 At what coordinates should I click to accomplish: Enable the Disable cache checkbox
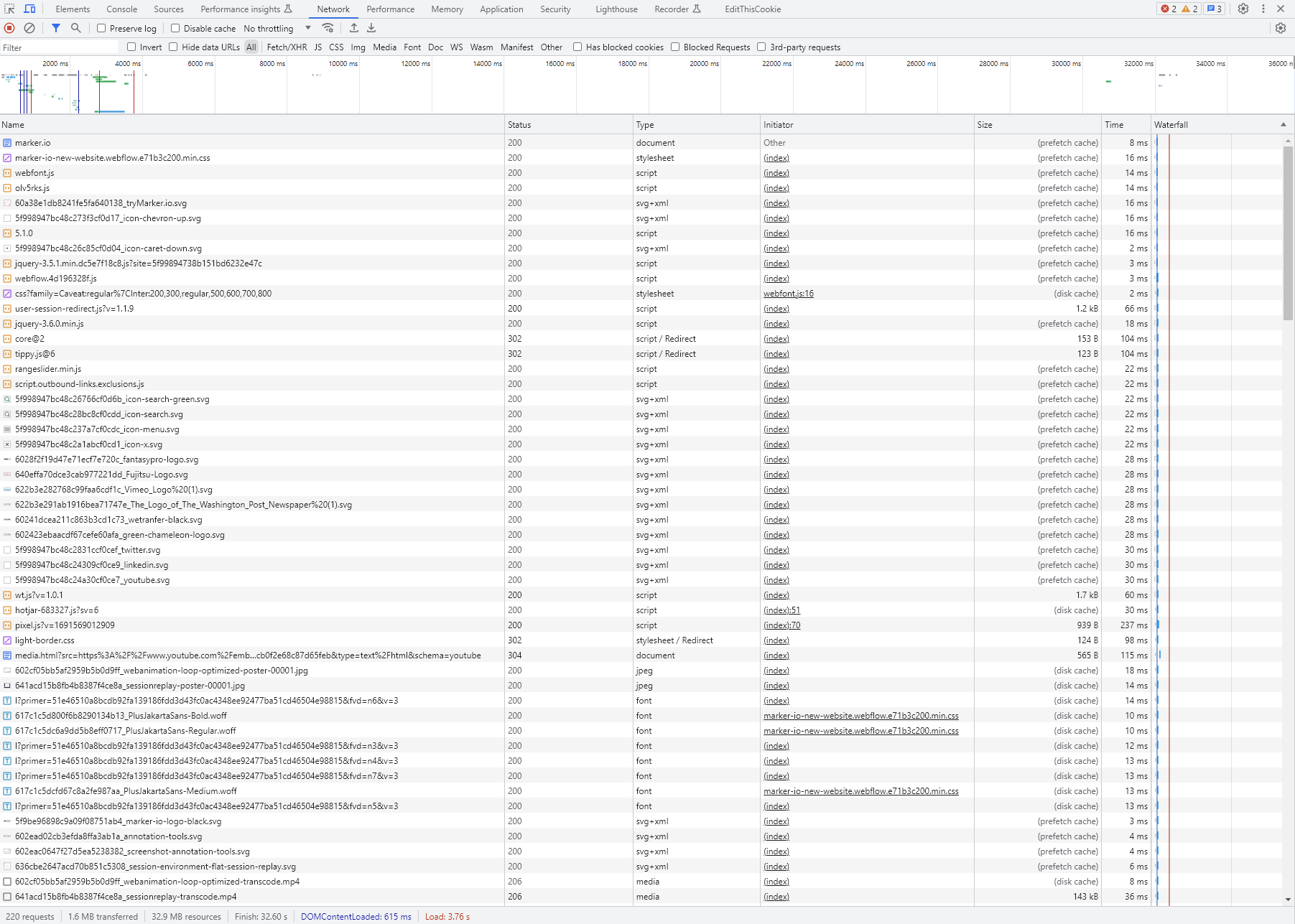click(x=175, y=28)
